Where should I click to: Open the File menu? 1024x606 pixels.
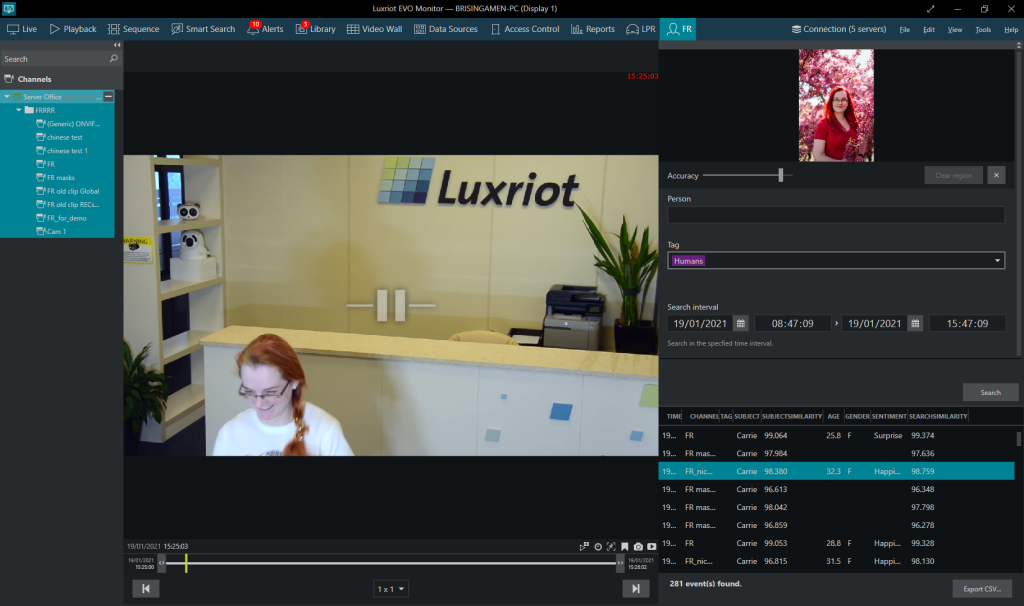904,29
